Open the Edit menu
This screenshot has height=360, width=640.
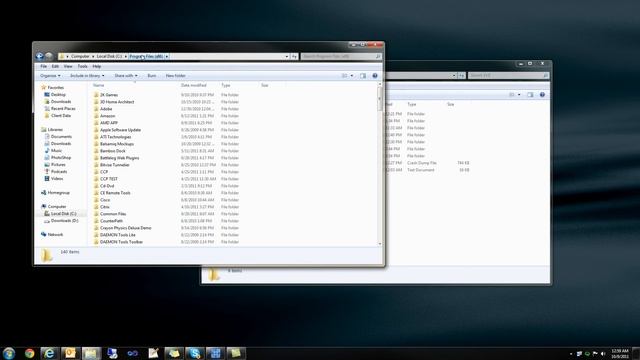[55, 66]
